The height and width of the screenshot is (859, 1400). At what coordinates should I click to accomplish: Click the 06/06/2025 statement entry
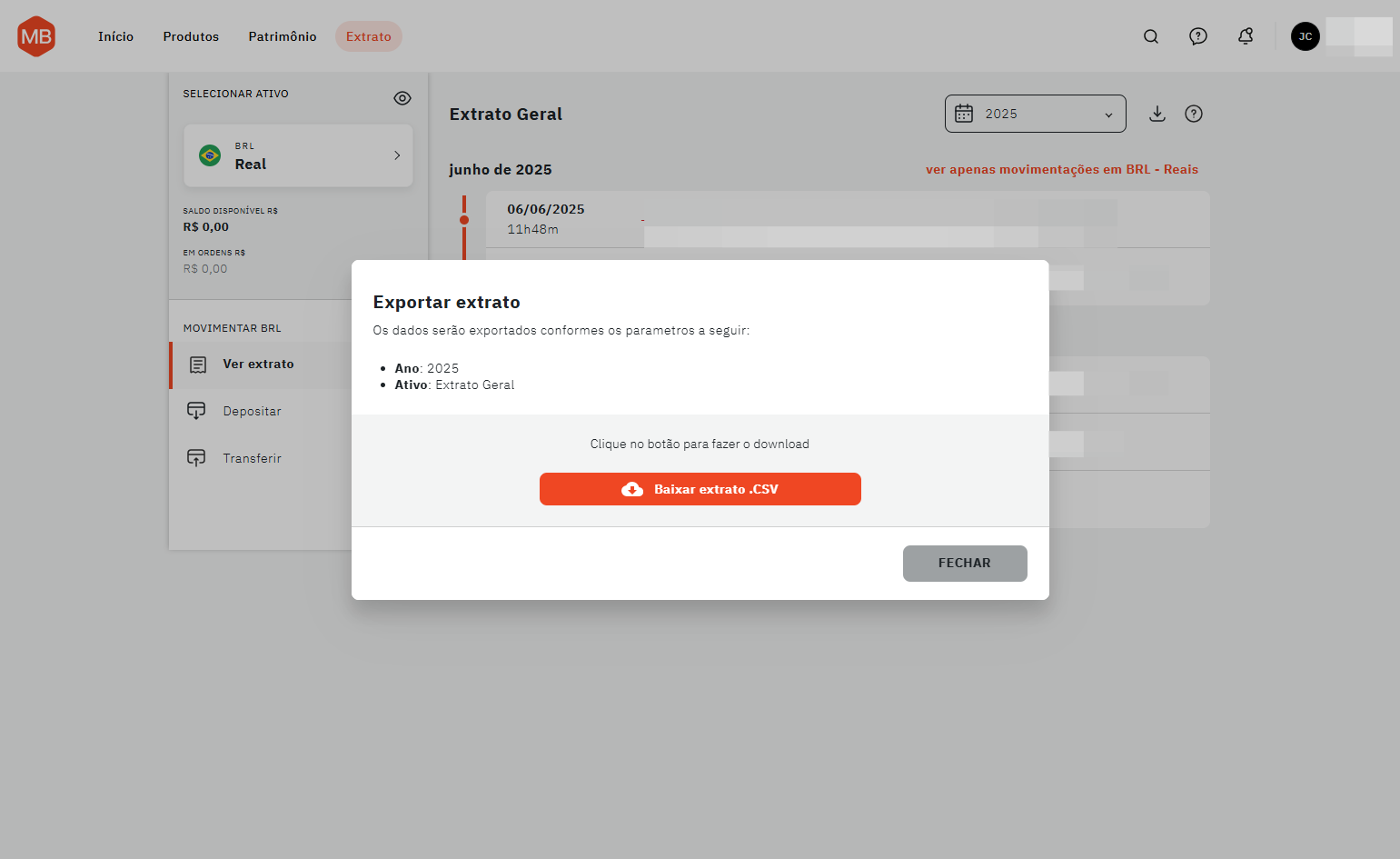point(848,219)
